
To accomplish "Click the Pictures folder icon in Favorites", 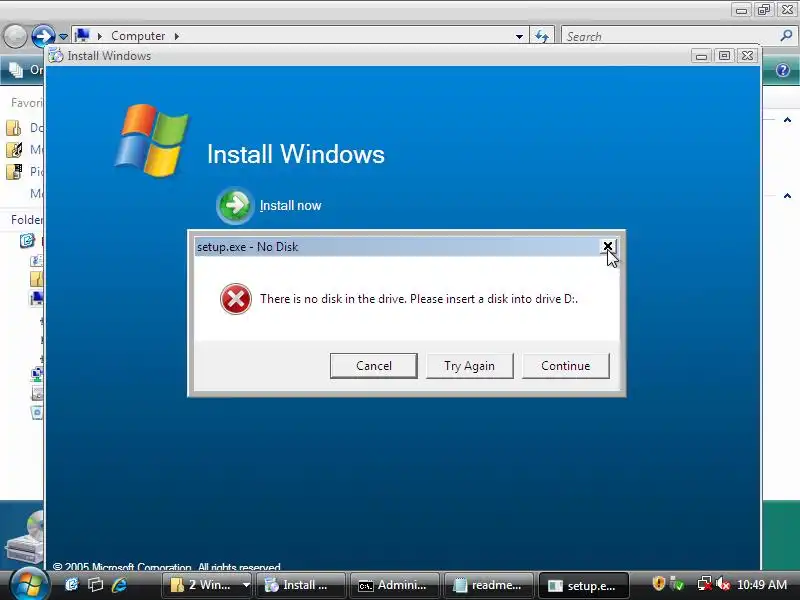I will click(x=14, y=171).
